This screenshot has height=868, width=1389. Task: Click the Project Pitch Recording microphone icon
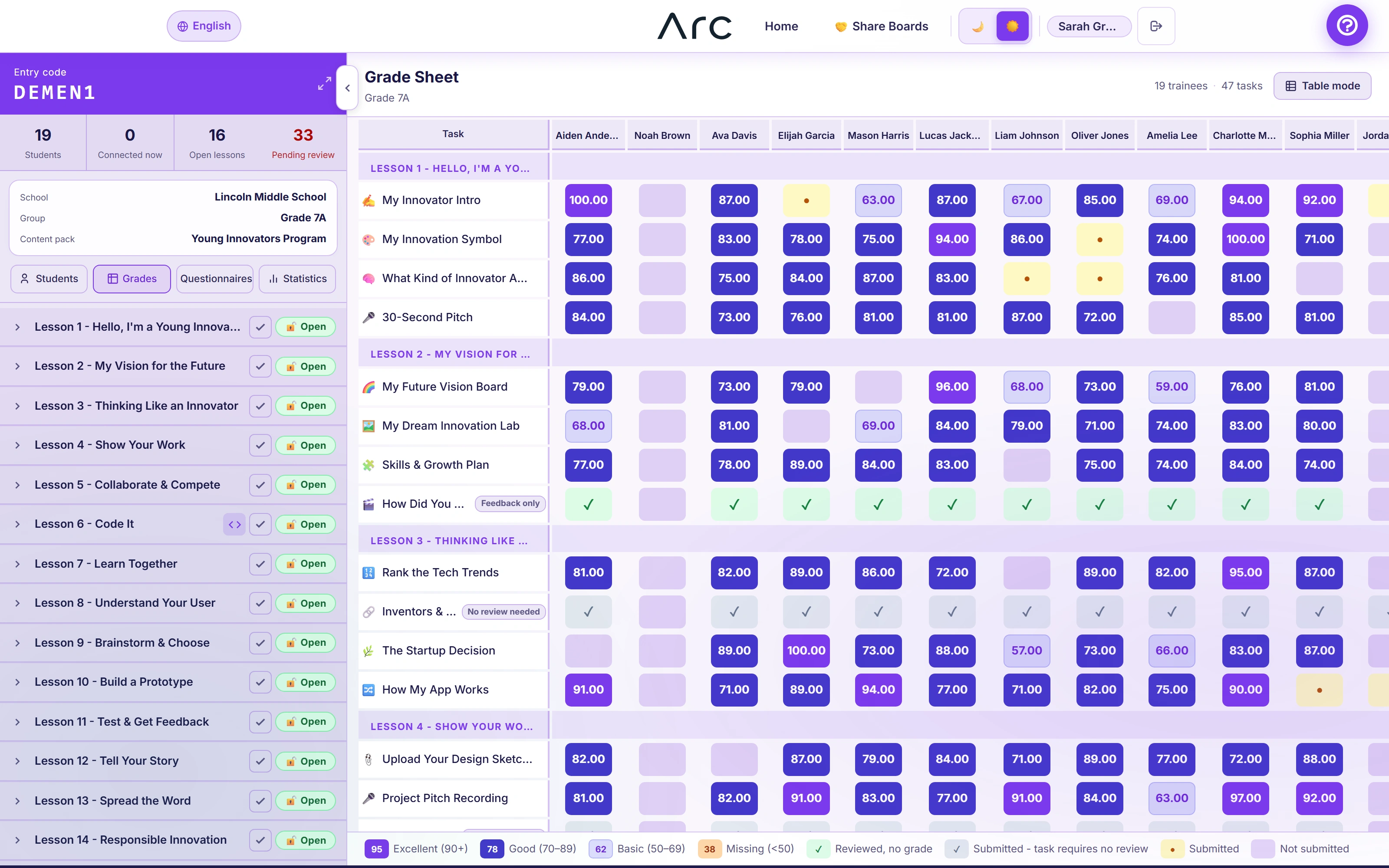[x=369, y=798]
